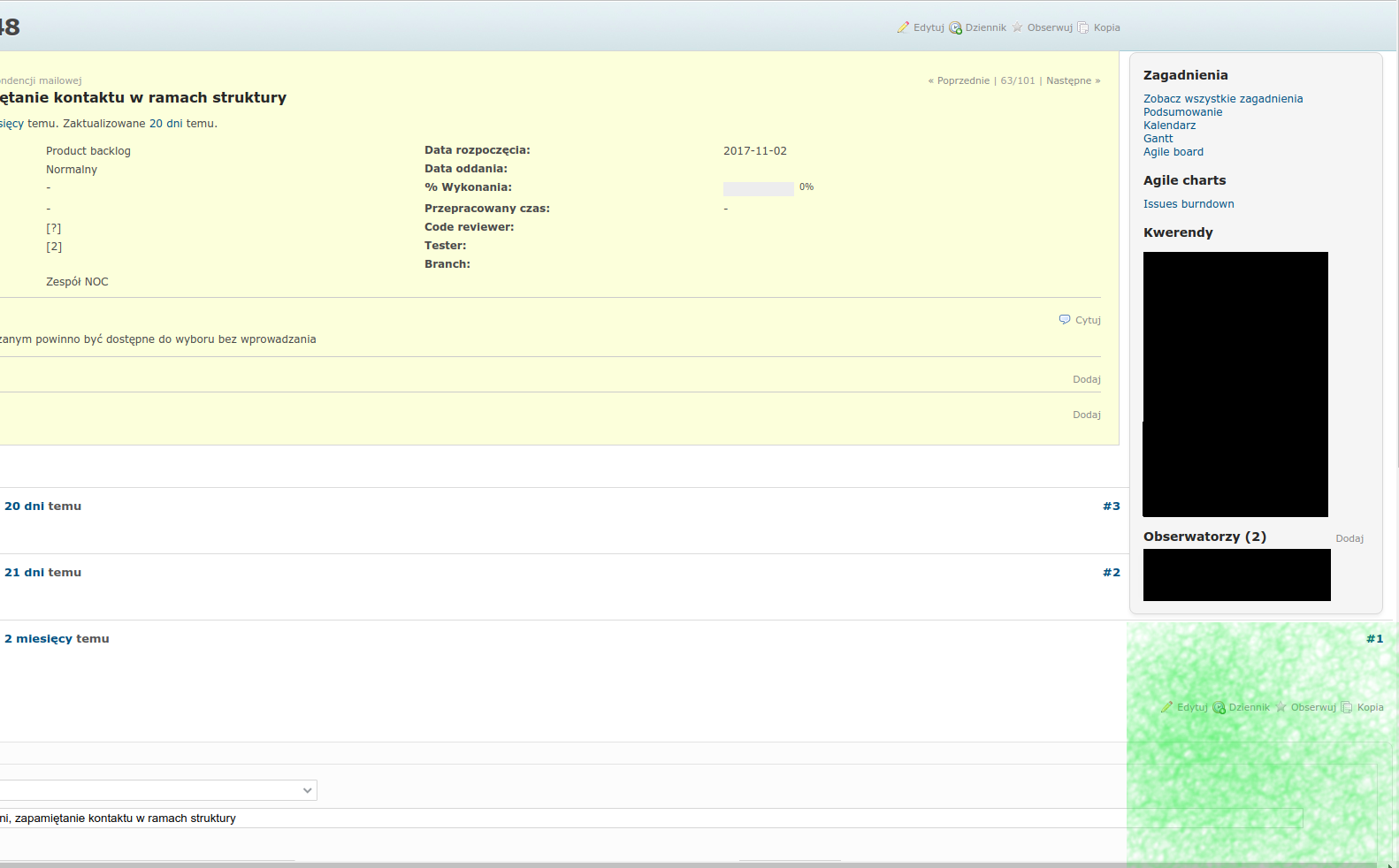
Task: Click the Obserwuj star icon in the top bar
Action: click(x=1018, y=27)
